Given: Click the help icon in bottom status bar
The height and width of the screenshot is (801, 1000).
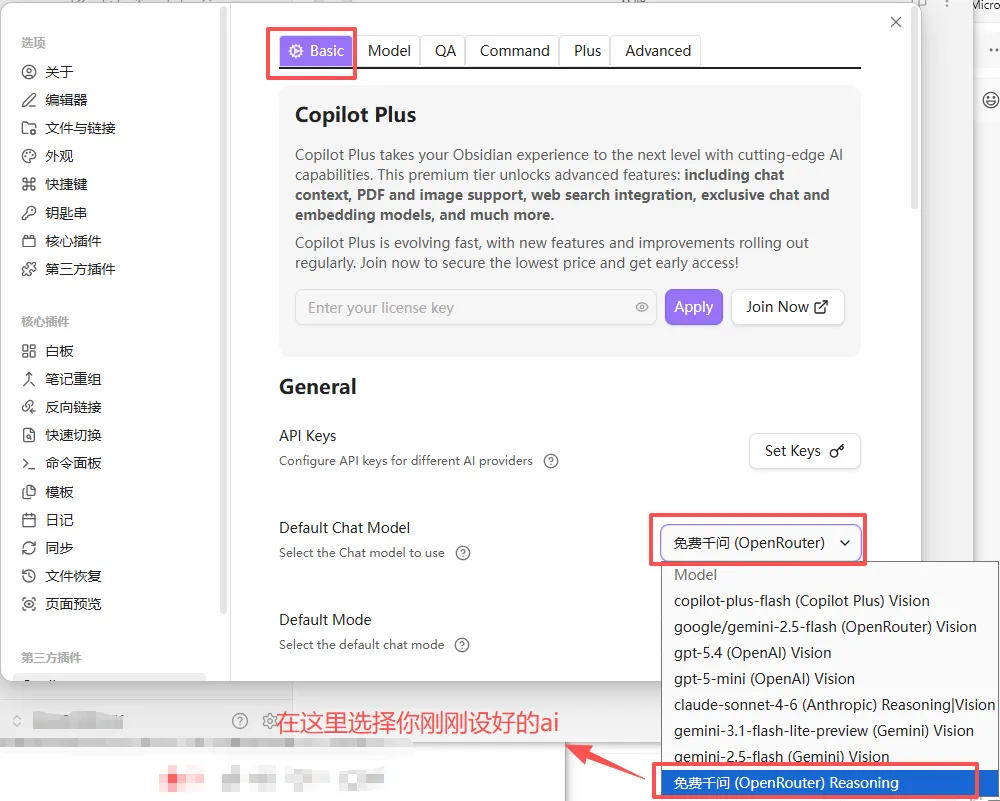Looking at the screenshot, I should (240, 721).
